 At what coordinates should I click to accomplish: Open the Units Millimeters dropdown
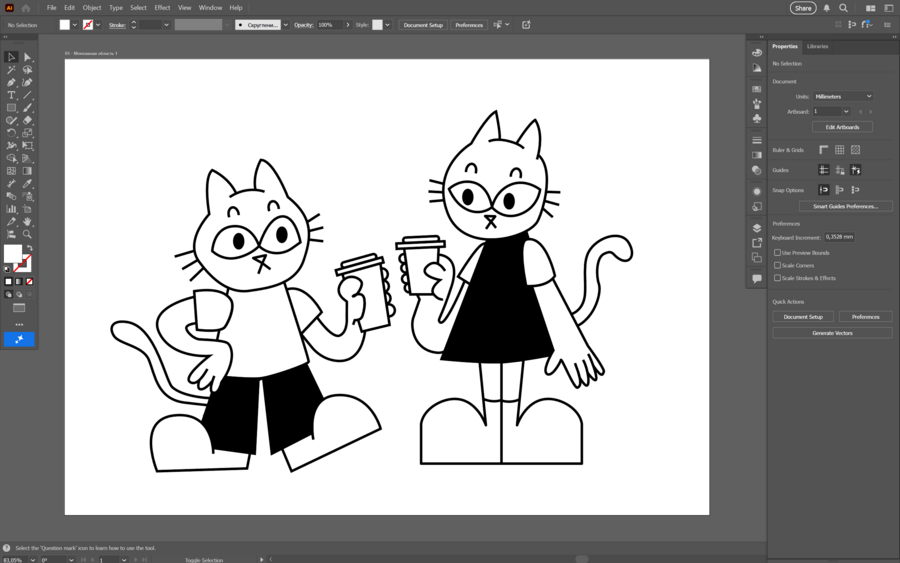(843, 96)
